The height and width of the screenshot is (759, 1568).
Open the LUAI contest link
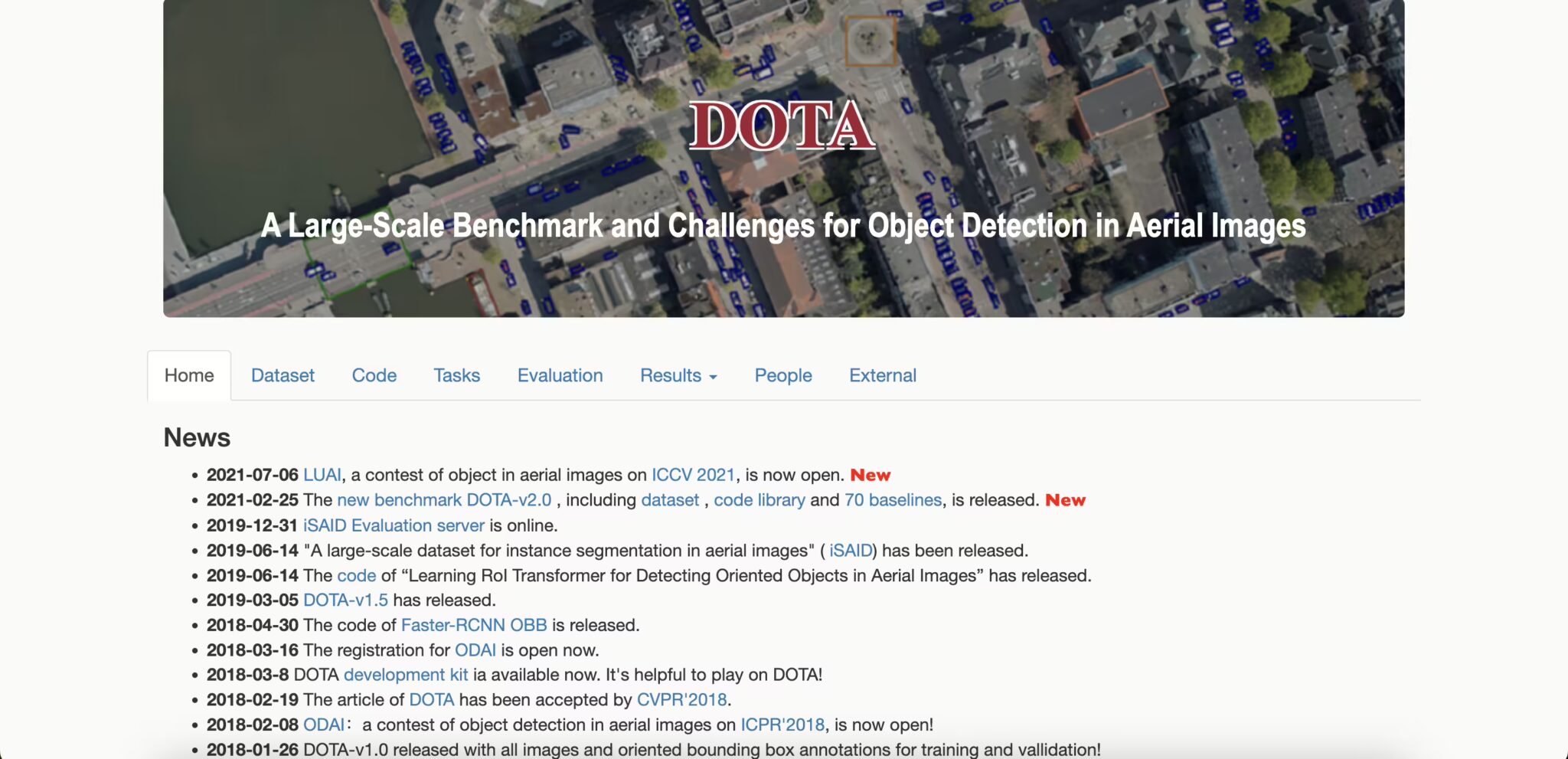(322, 474)
